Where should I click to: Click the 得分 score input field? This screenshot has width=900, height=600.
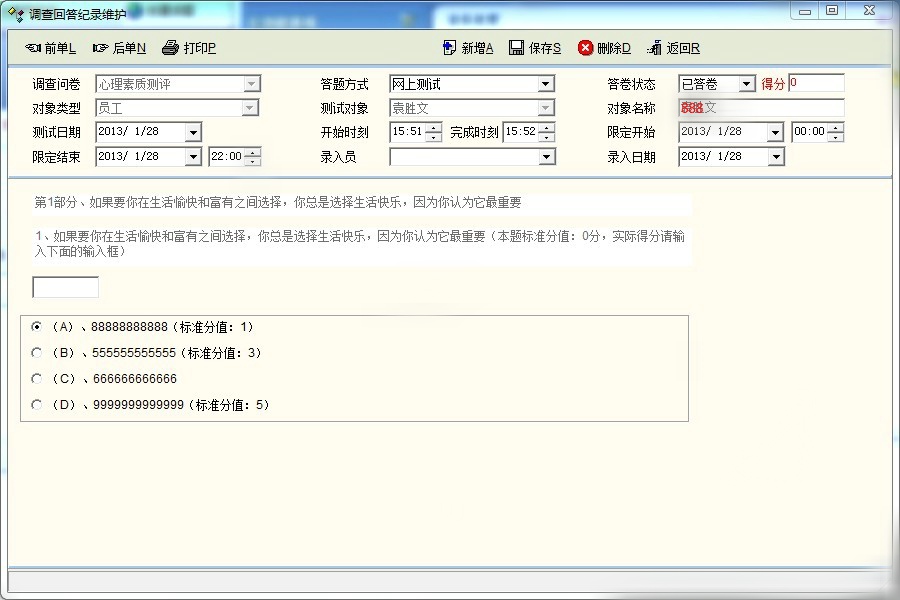point(816,83)
